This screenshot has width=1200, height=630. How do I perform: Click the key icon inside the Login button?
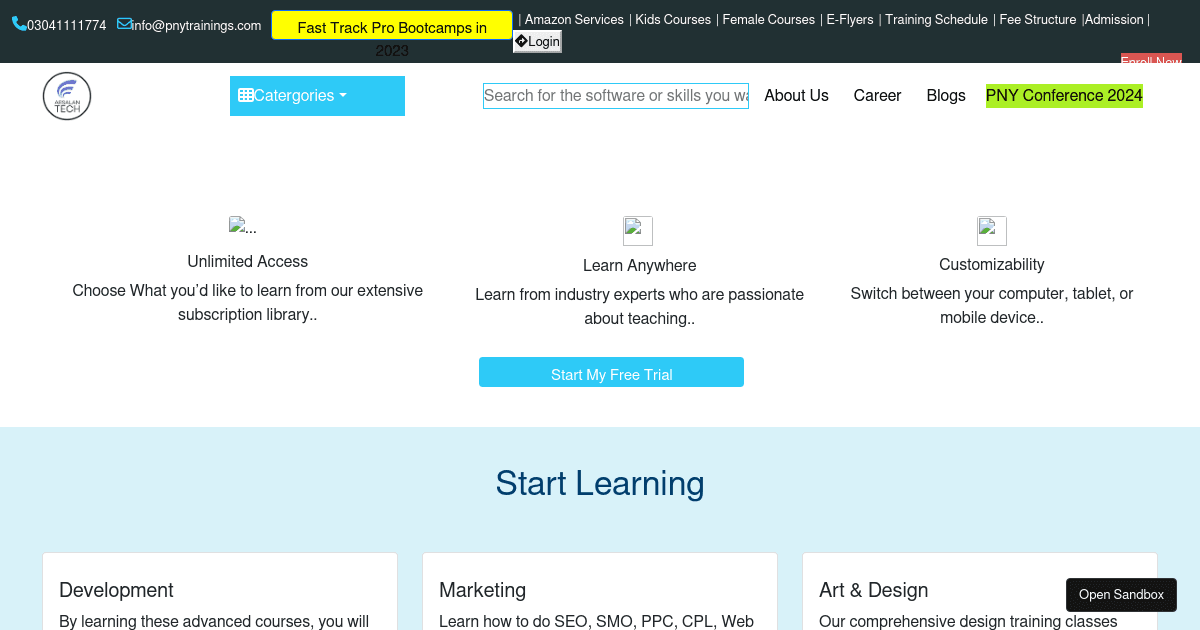(522, 41)
